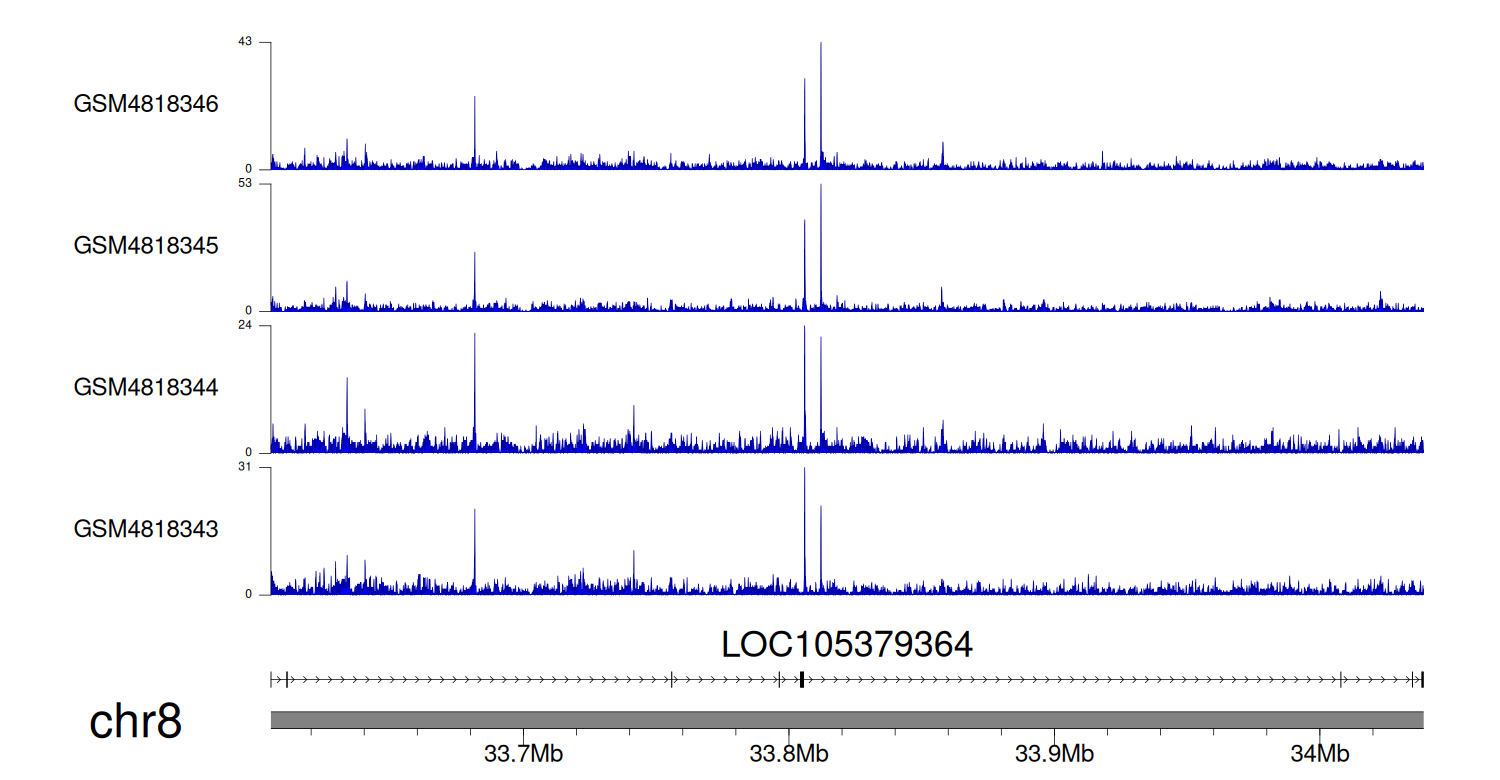This screenshot has height=780, width=1500.
Task: Click the y-axis maximum value 43
Action: coord(245,41)
